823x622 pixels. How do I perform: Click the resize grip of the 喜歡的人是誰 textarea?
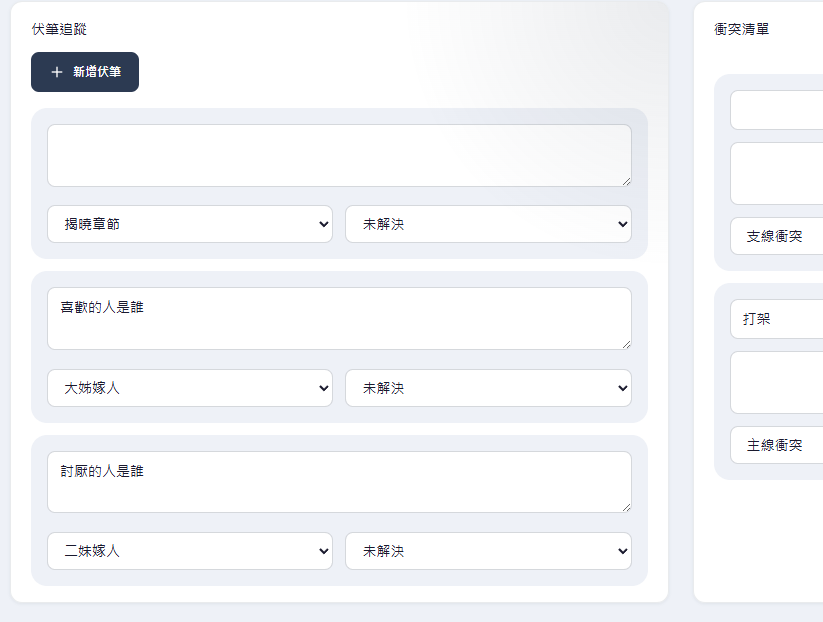[x=626, y=344]
